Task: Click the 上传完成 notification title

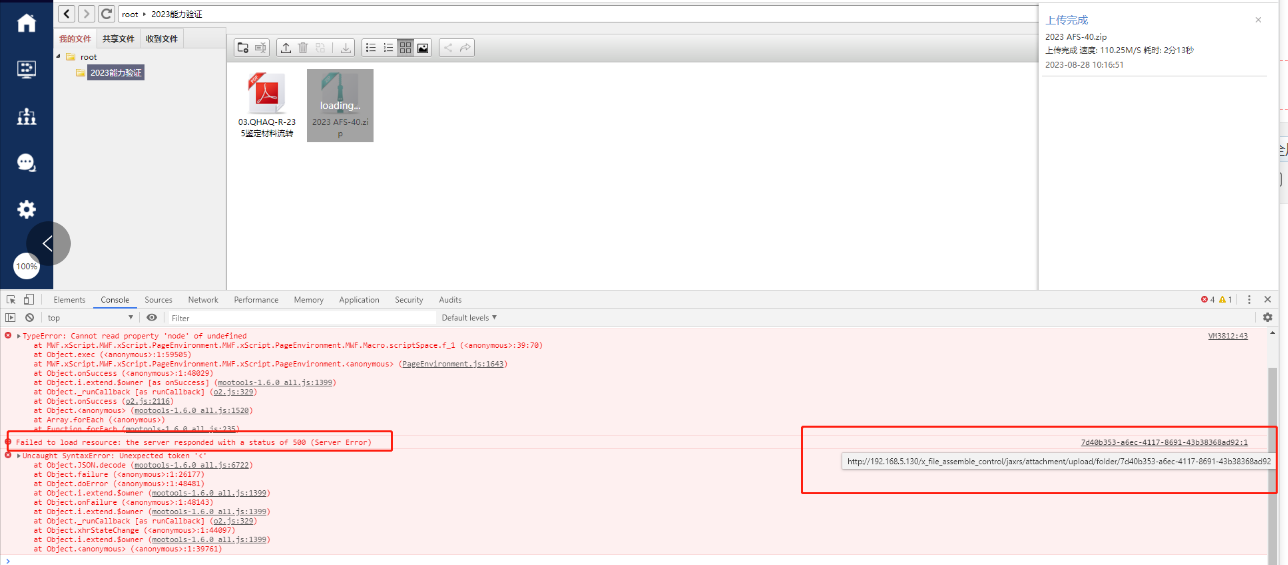Action: coord(1066,20)
